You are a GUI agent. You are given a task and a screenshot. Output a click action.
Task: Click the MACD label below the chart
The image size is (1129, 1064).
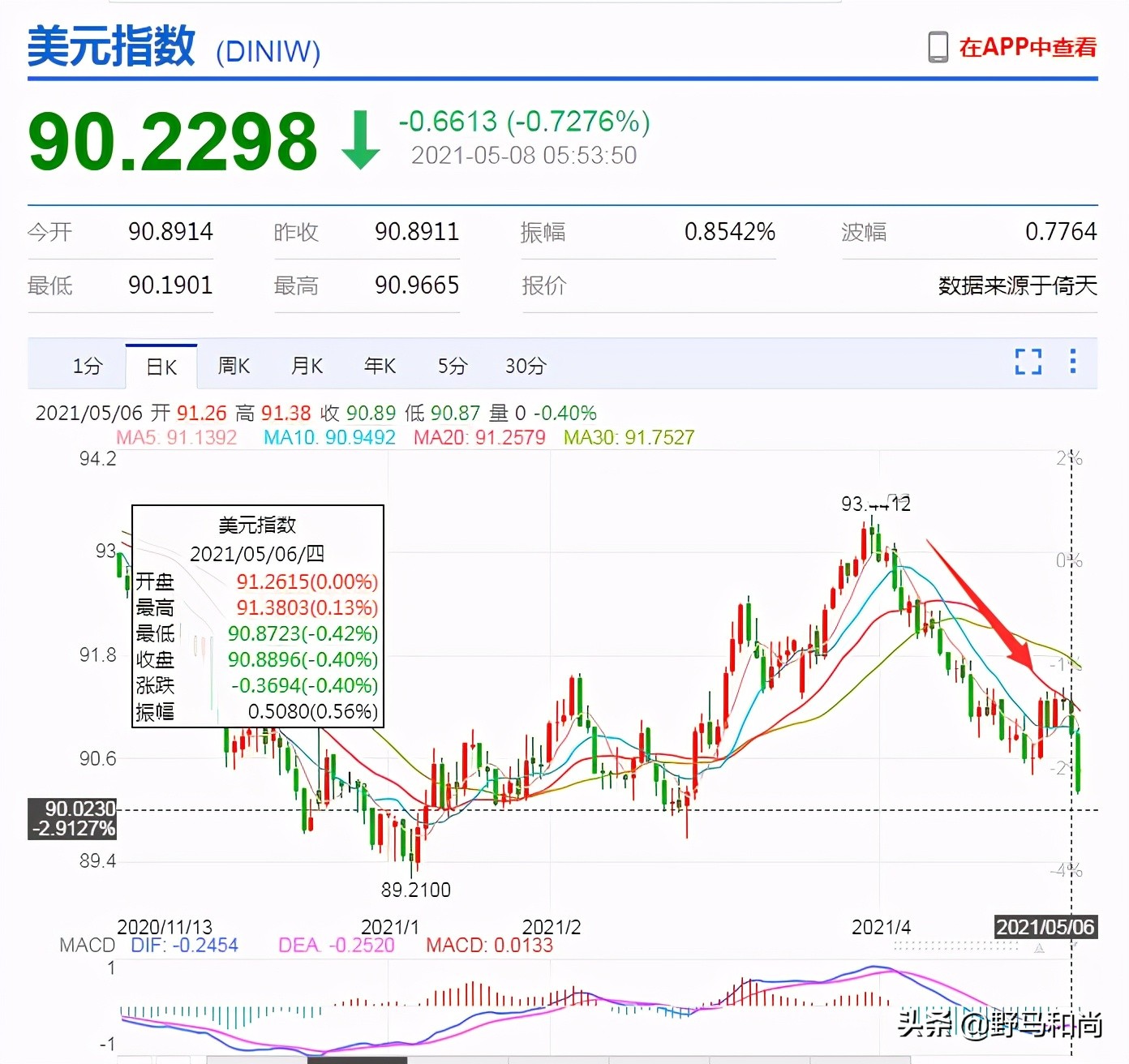coord(85,945)
